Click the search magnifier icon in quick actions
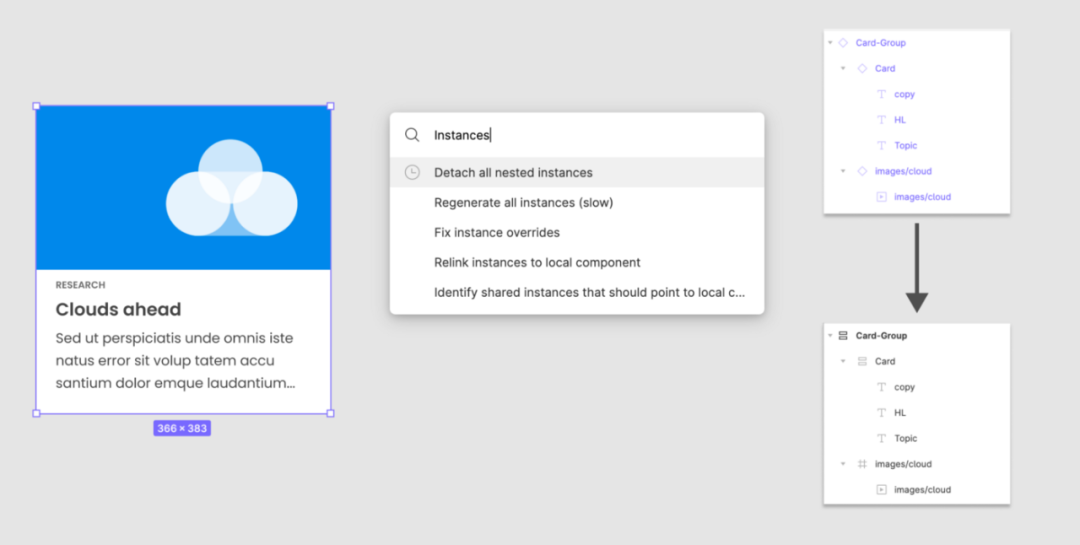This screenshot has width=1080, height=545. click(x=412, y=135)
